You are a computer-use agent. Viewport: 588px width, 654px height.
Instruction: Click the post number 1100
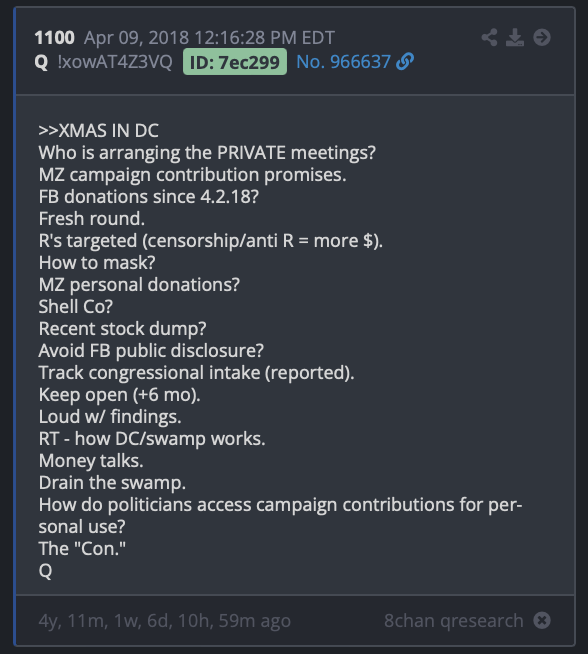[x=55, y=38]
